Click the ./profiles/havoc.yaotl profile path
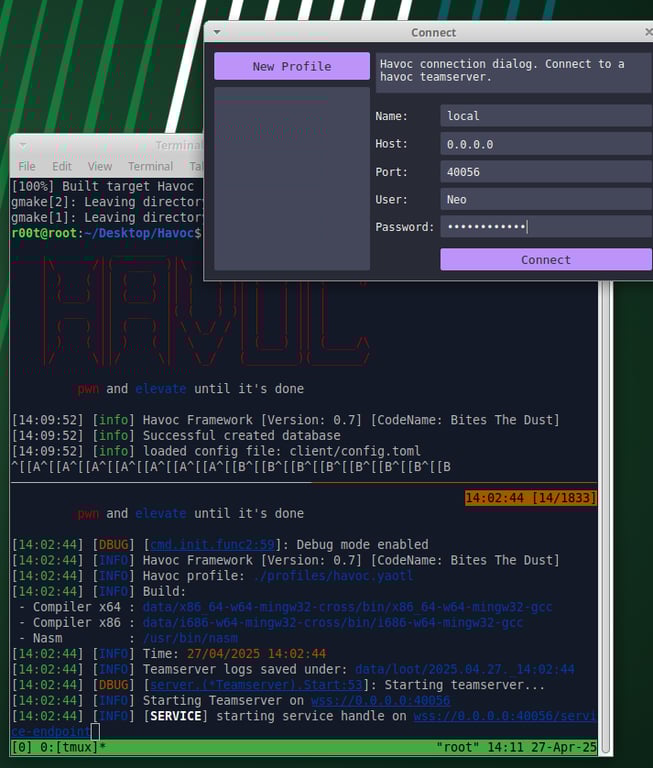Image resolution: width=653 pixels, height=768 pixels. pos(333,576)
